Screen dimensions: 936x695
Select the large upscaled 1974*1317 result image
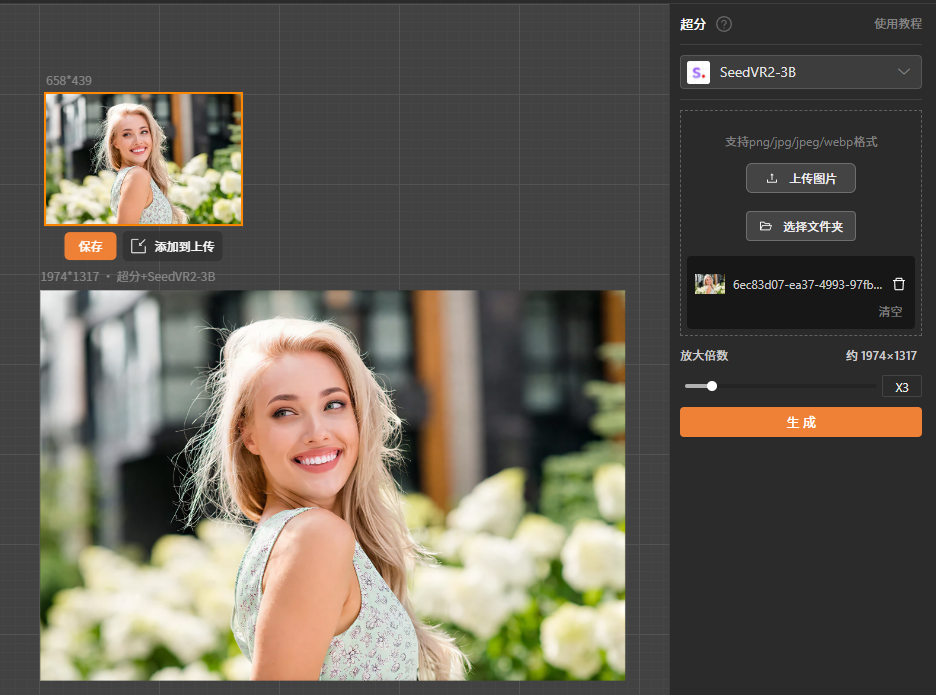(x=332, y=485)
